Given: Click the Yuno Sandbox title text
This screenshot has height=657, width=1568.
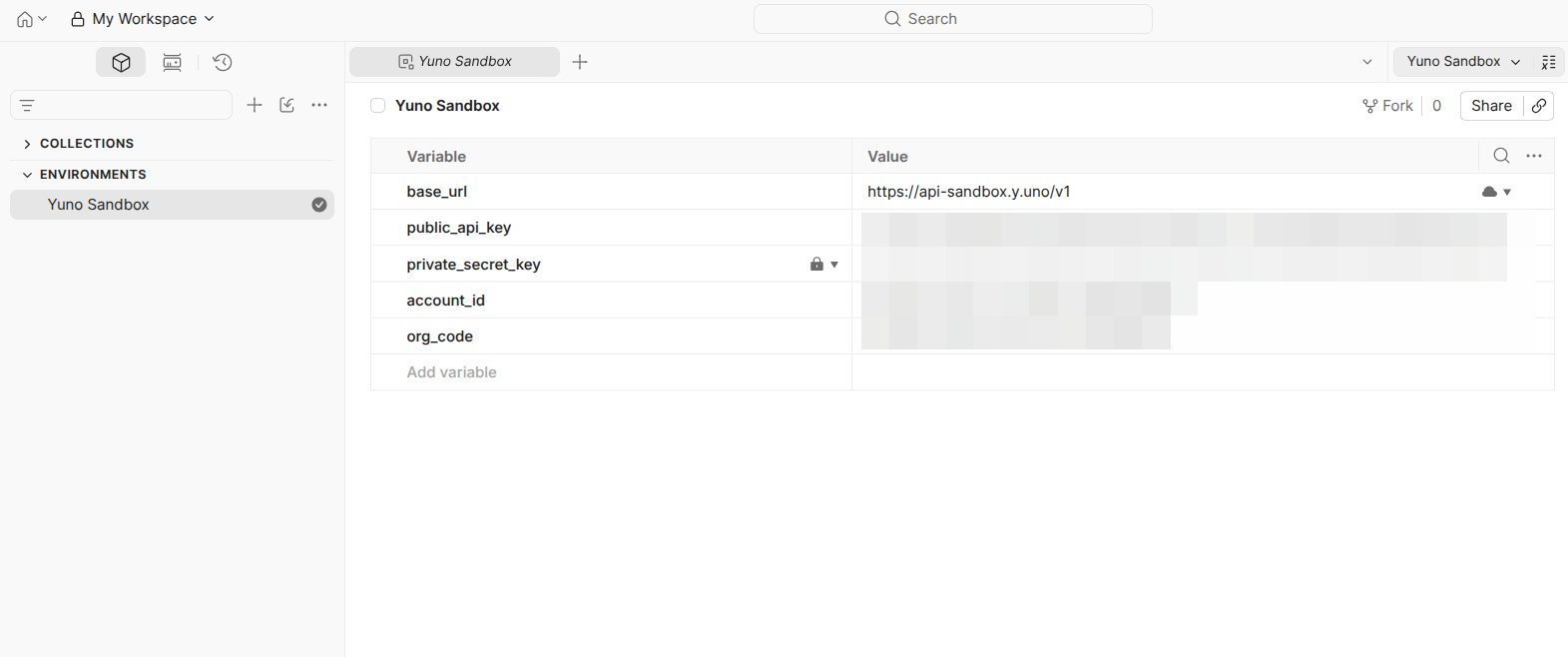Looking at the screenshot, I should [447, 106].
